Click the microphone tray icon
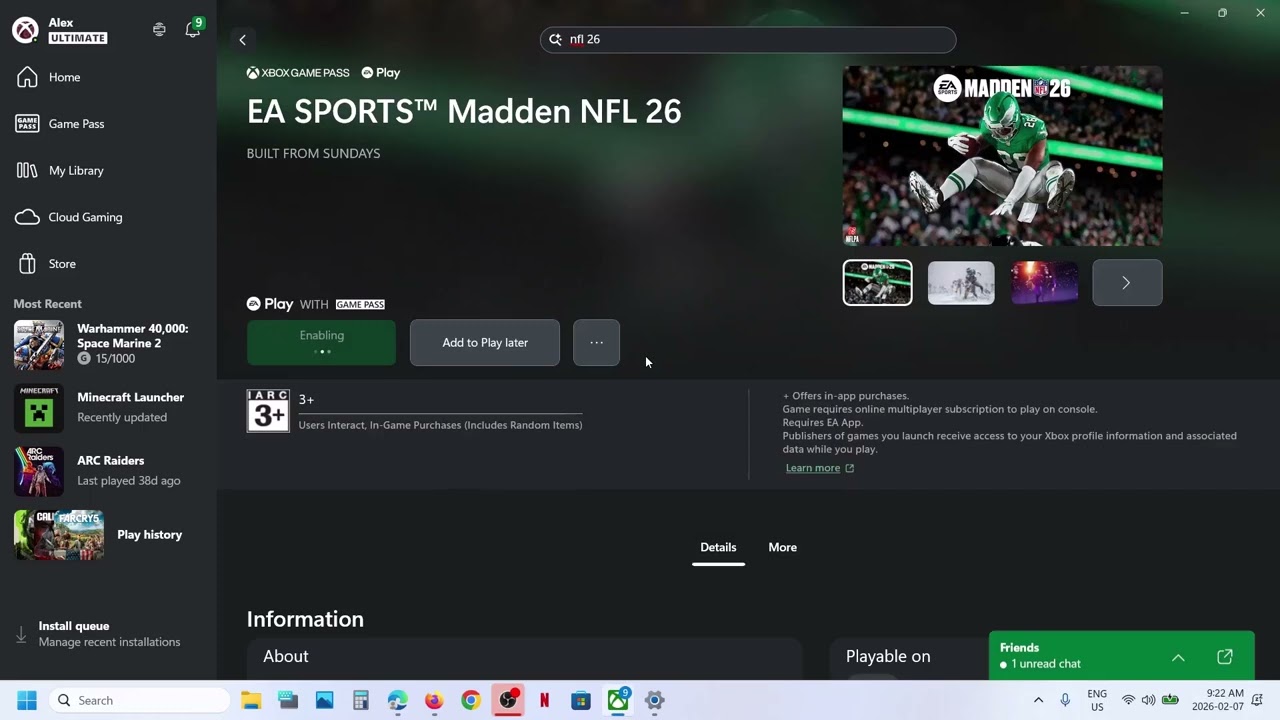 [1065, 700]
